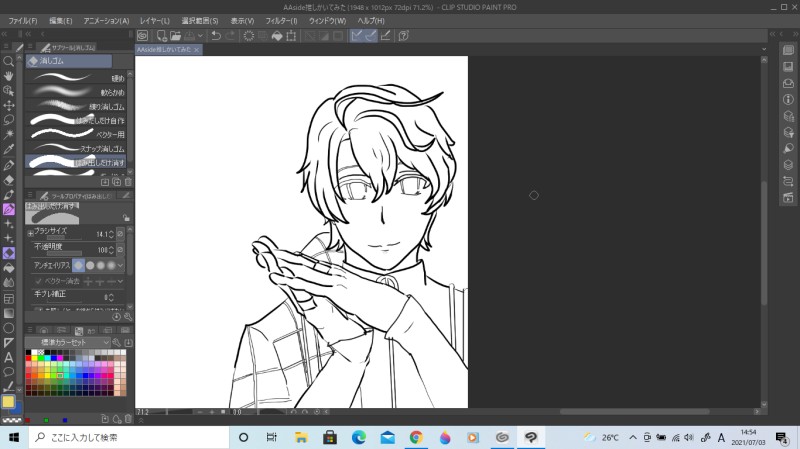Select the Figure ellipse tool
Screen dimensions: 800x449
[9, 328]
